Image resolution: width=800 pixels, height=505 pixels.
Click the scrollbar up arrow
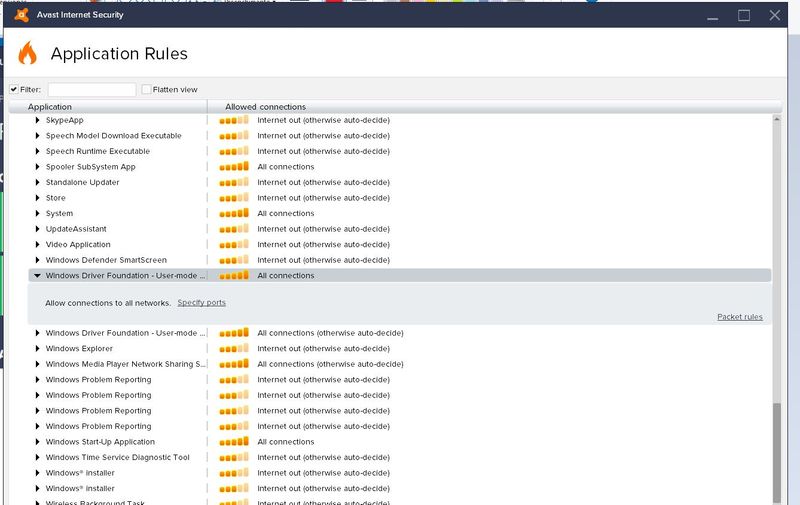point(777,119)
